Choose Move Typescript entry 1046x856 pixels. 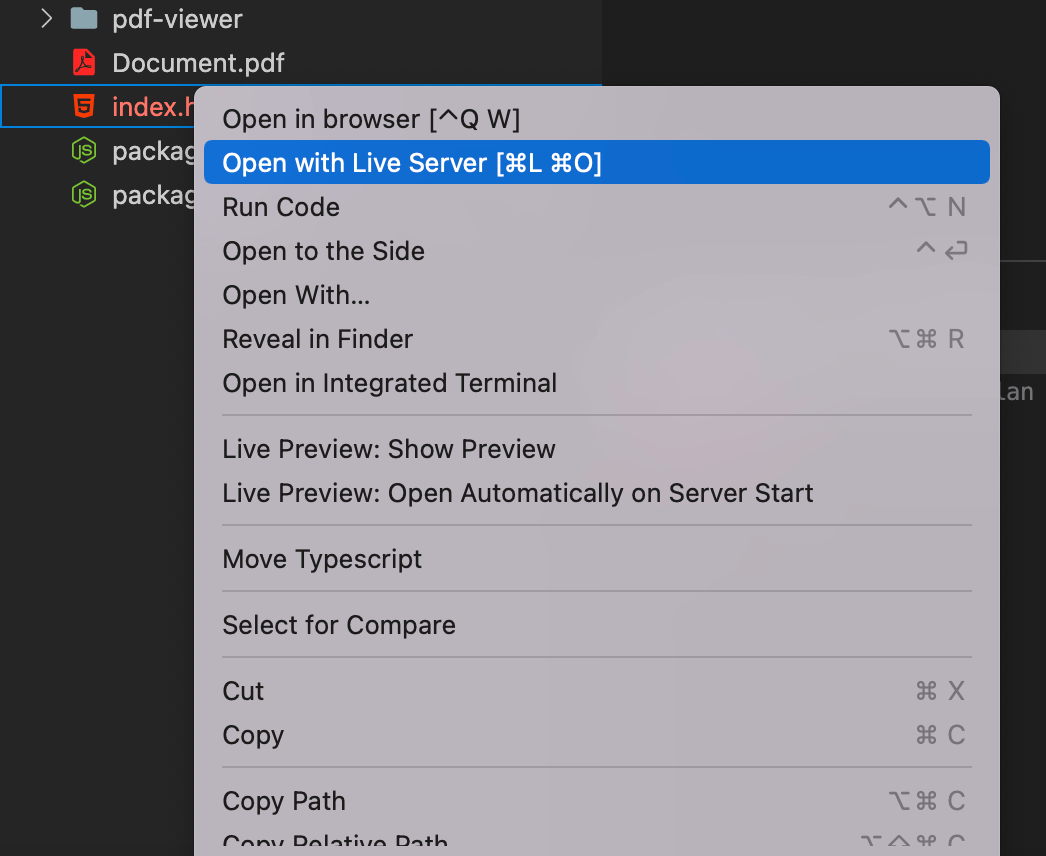tap(596, 559)
